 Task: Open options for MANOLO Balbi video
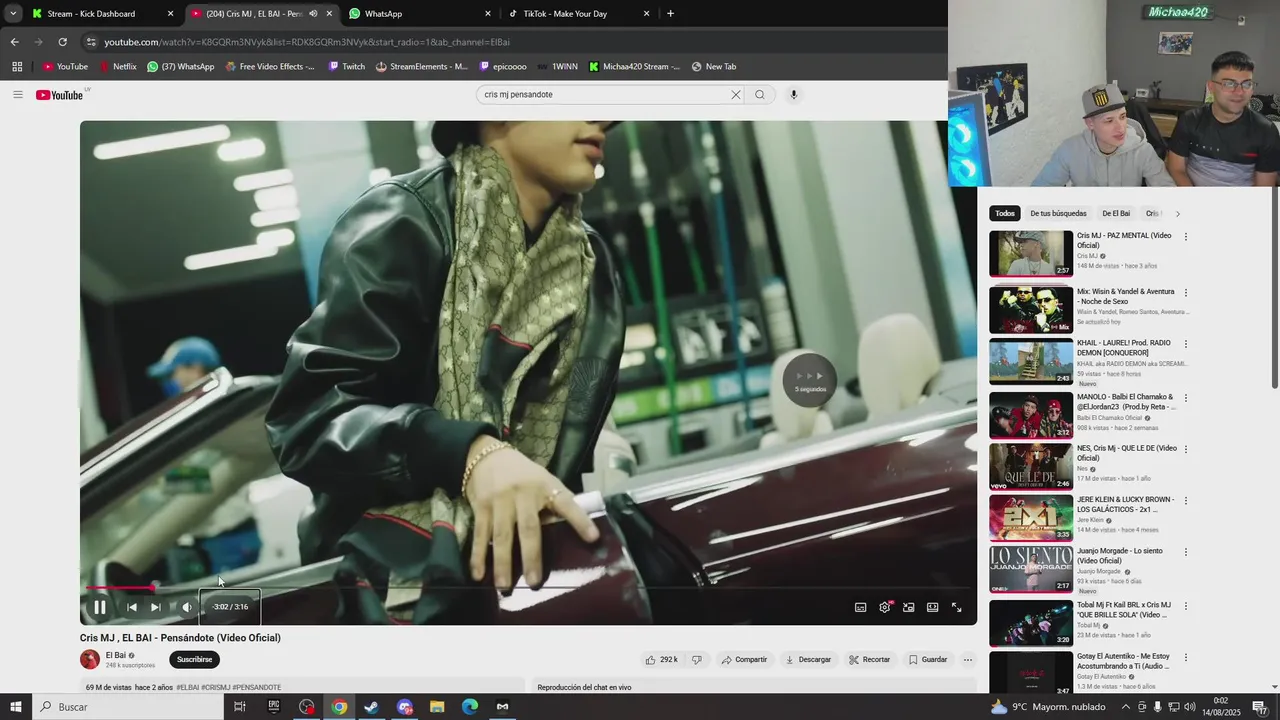coord(1186,398)
